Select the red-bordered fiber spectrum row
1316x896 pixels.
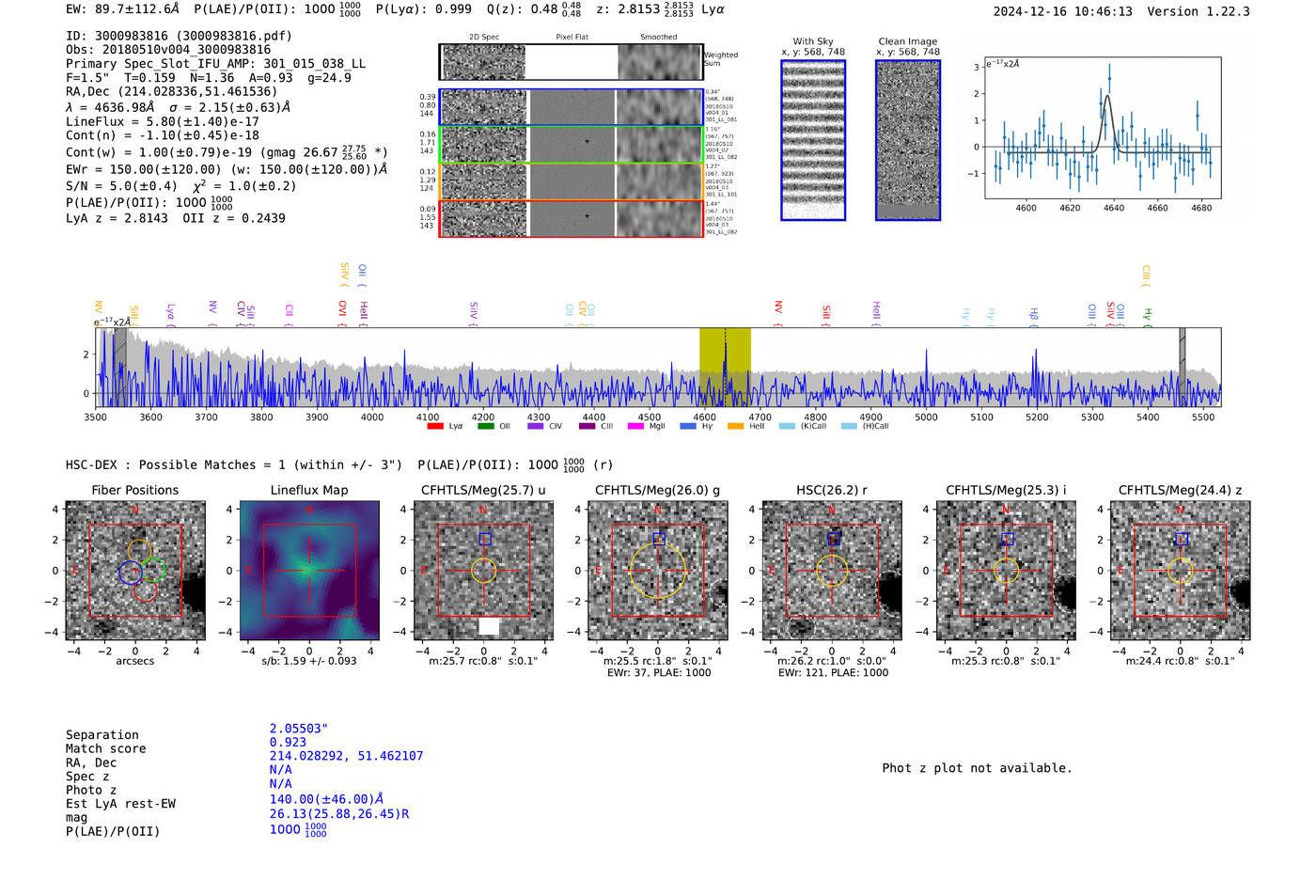(x=571, y=218)
